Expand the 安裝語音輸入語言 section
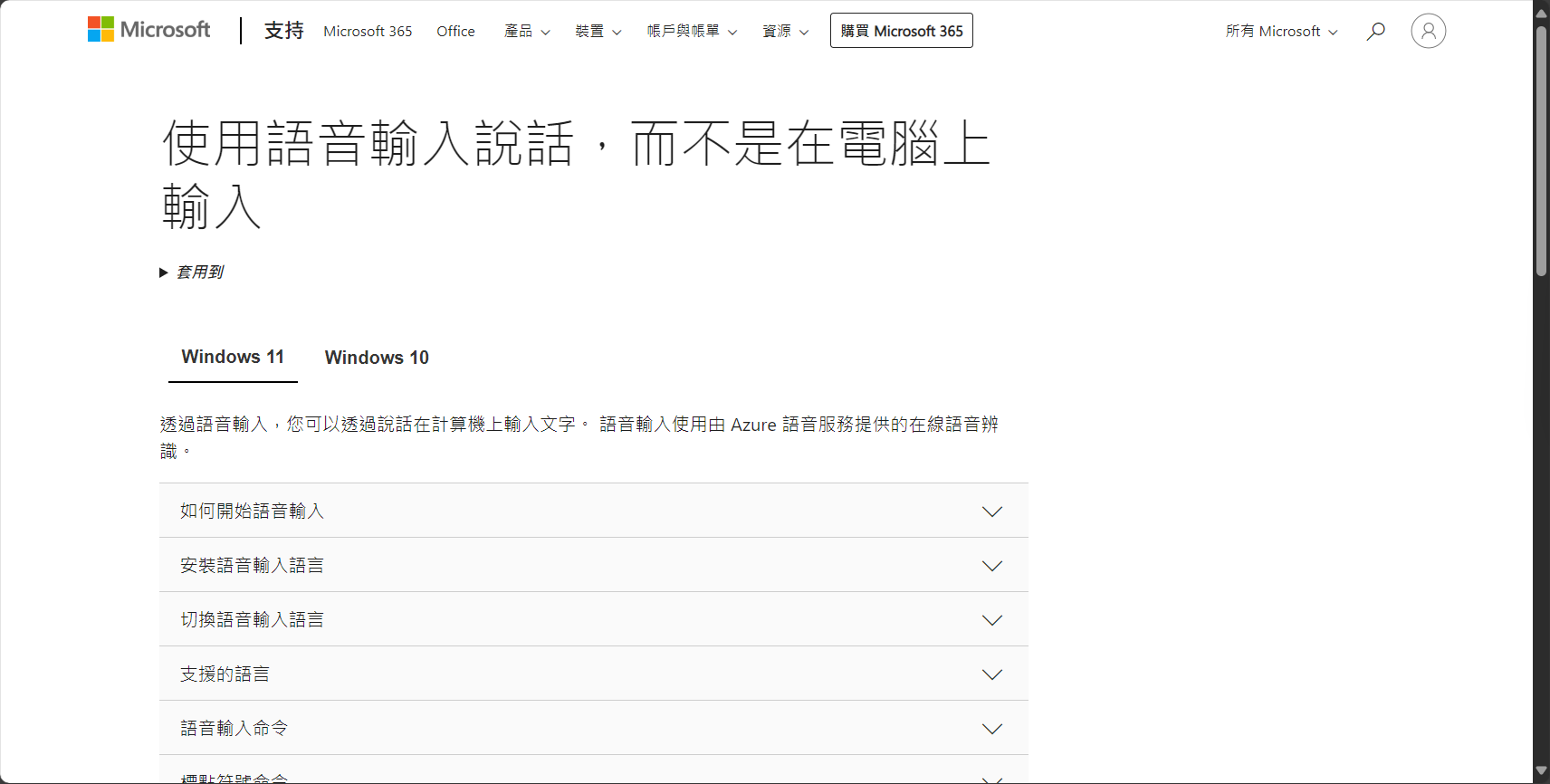The width and height of the screenshot is (1550, 784). click(x=594, y=565)
